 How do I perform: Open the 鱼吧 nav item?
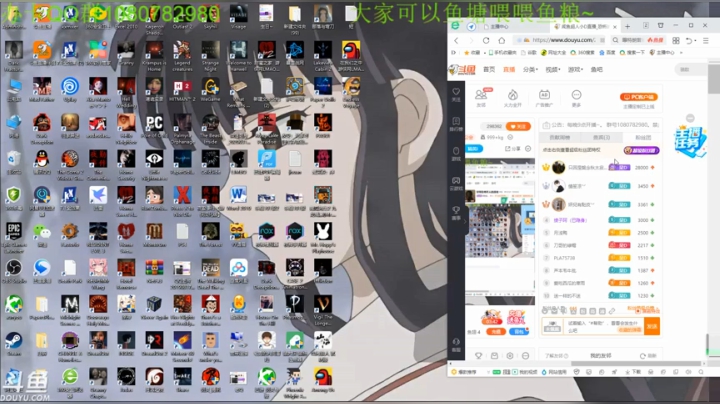[596, 69]
